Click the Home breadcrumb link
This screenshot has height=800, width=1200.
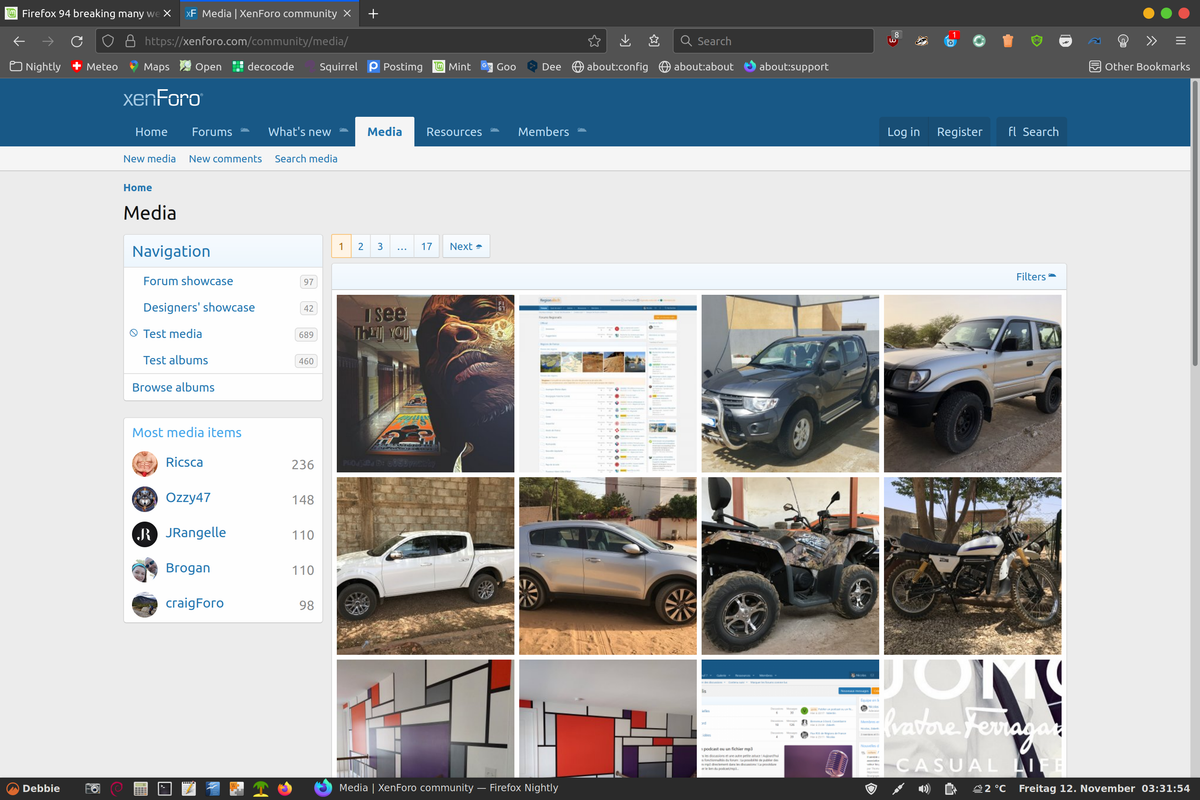(138, 188)
